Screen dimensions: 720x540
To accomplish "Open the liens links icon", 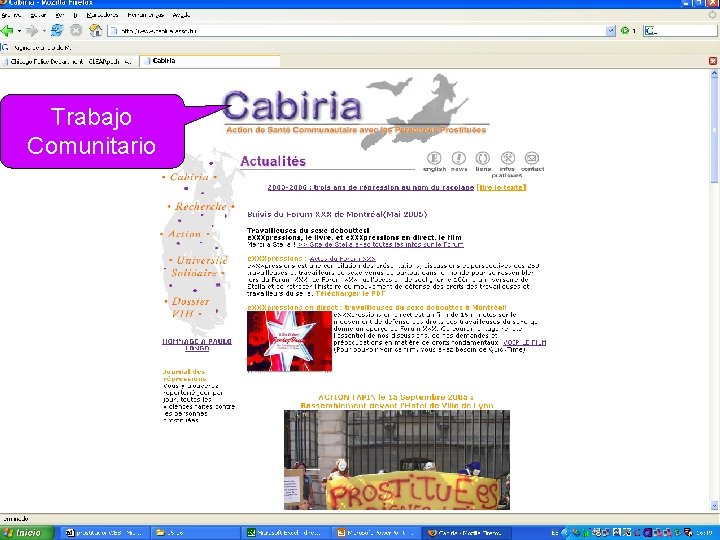I will 483,158.
